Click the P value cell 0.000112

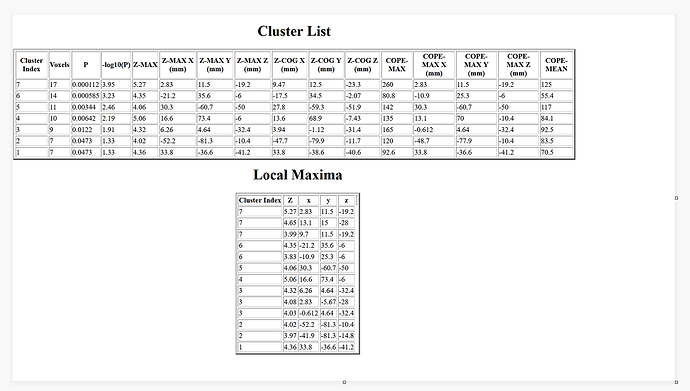86,84
